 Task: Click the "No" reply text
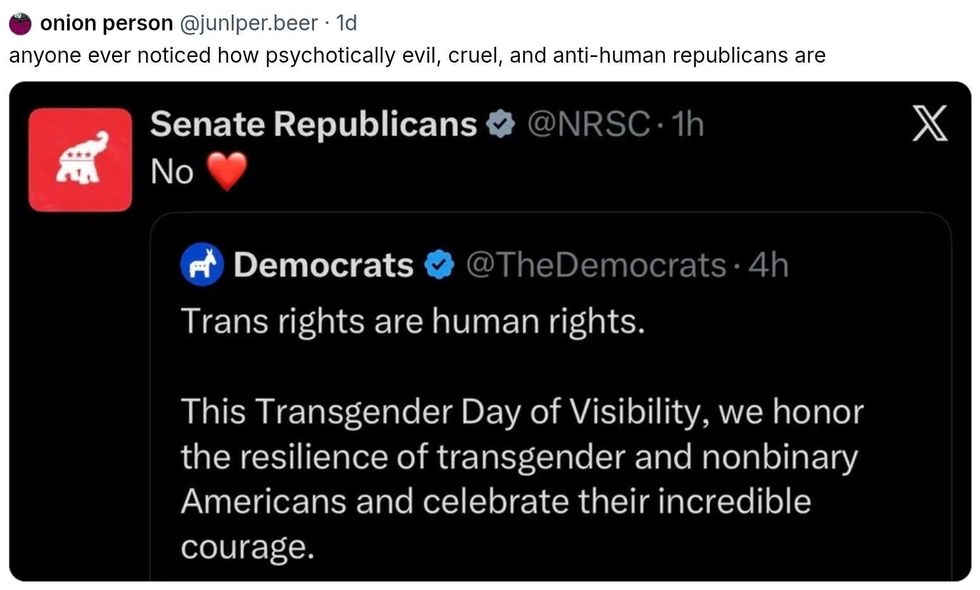click(171, 173)
